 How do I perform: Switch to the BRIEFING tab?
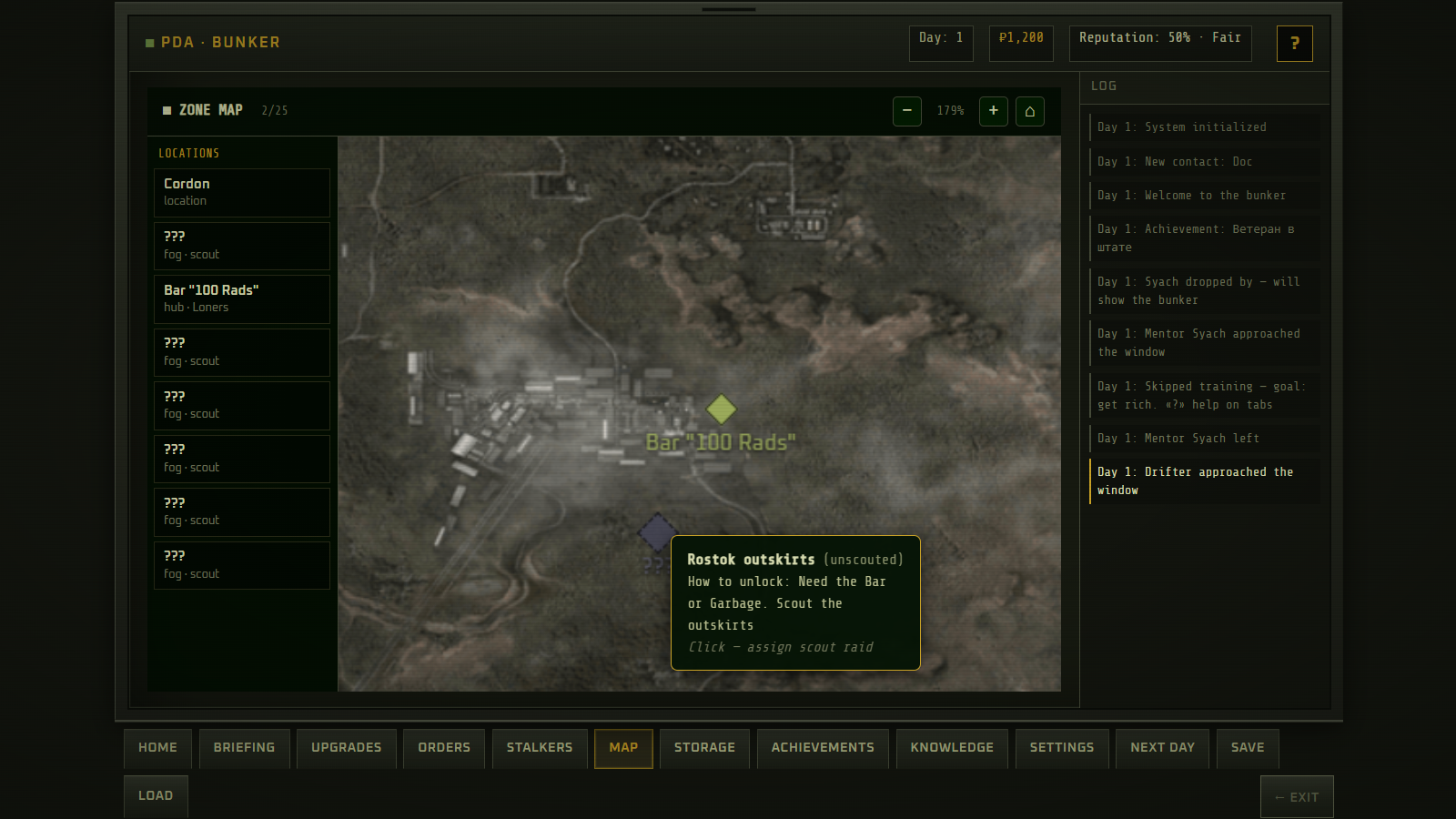[244, 748]
